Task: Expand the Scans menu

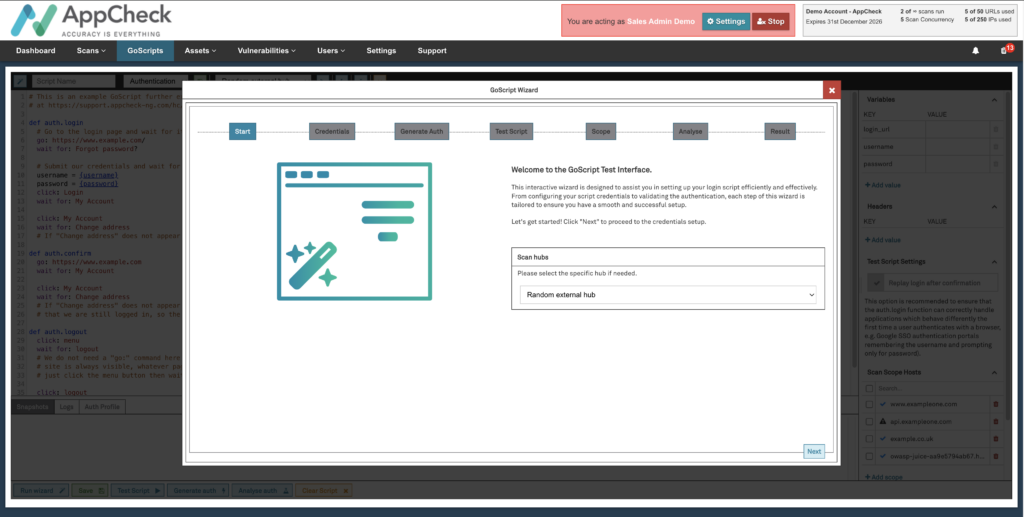Action: 91,51
